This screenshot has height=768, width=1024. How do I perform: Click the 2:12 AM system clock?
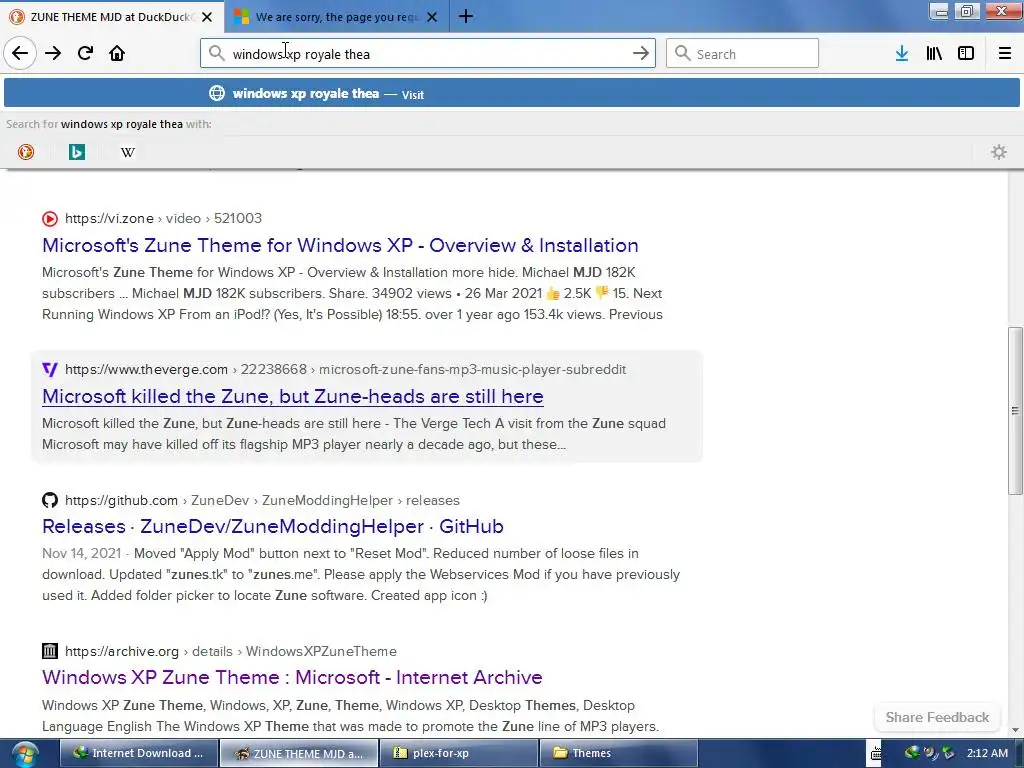pyautogui.click(x=987, y=753)
